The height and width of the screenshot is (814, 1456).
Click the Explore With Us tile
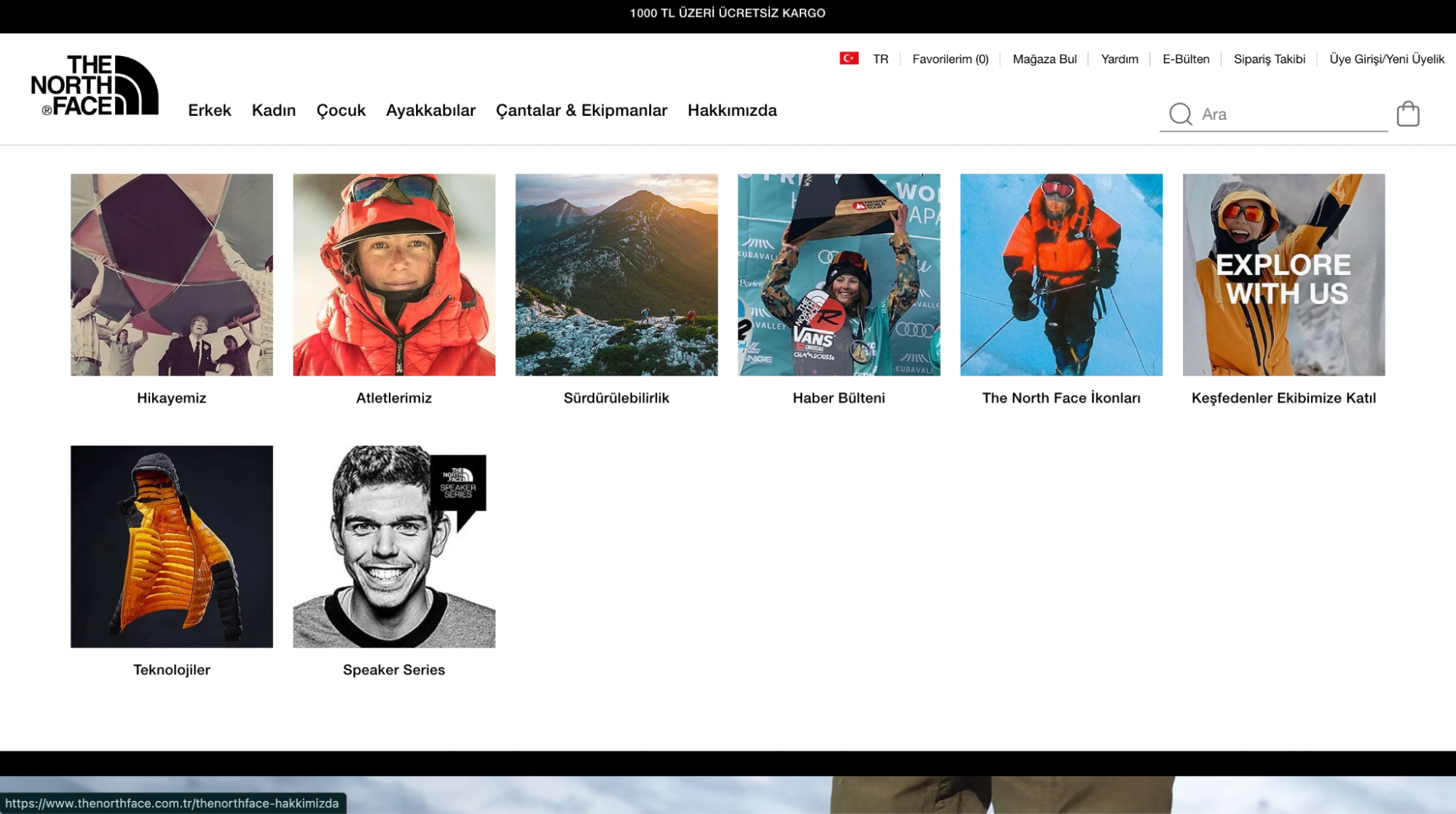(1283, 274)
